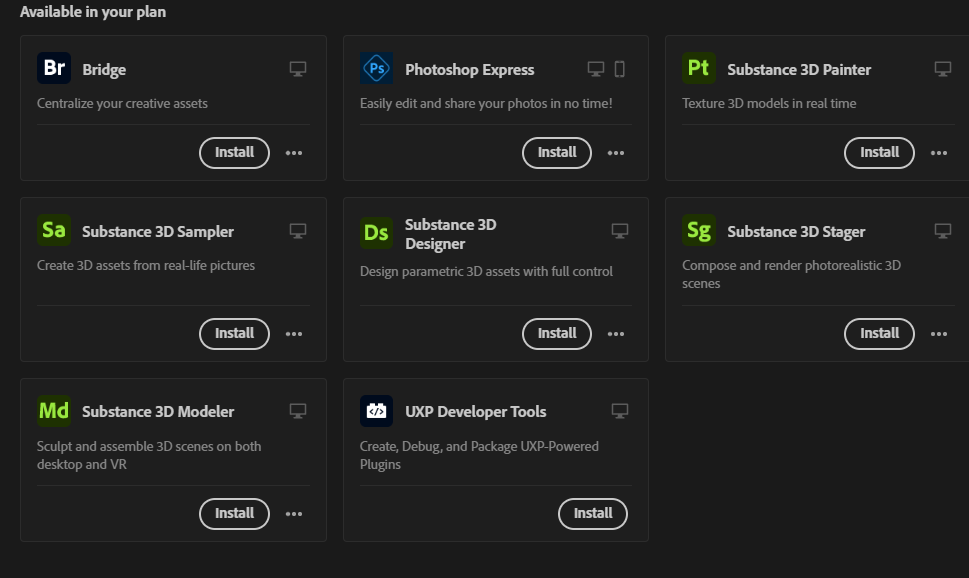Click the "Substance 3D Painter" title
This screenshot has width=969, height=578.
pyautogui.click(x=799, y=70)
